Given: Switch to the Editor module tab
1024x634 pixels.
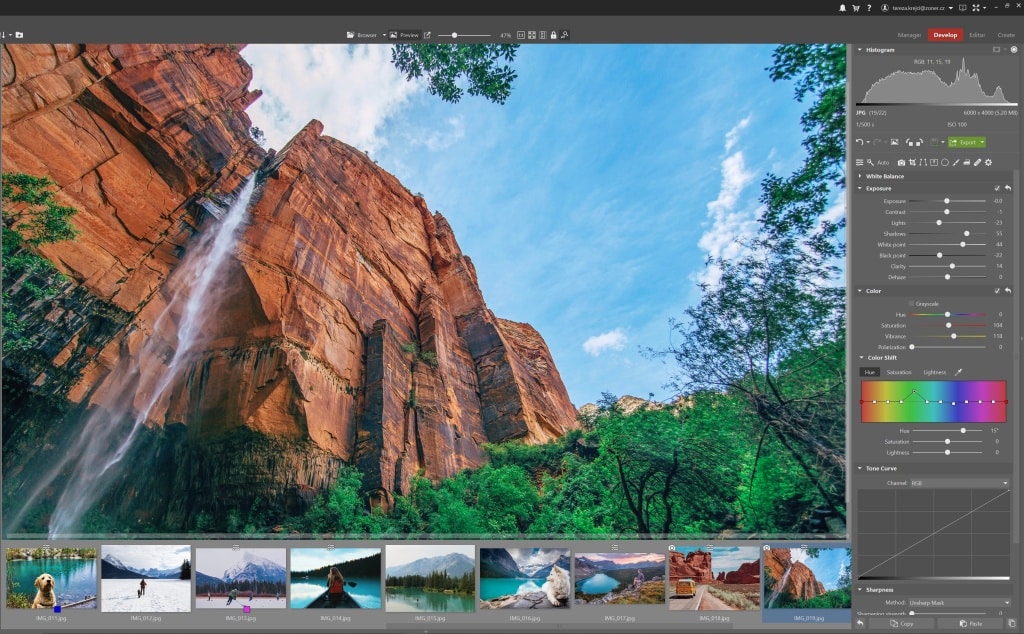Looking at the screenshot, I should 977,35.
